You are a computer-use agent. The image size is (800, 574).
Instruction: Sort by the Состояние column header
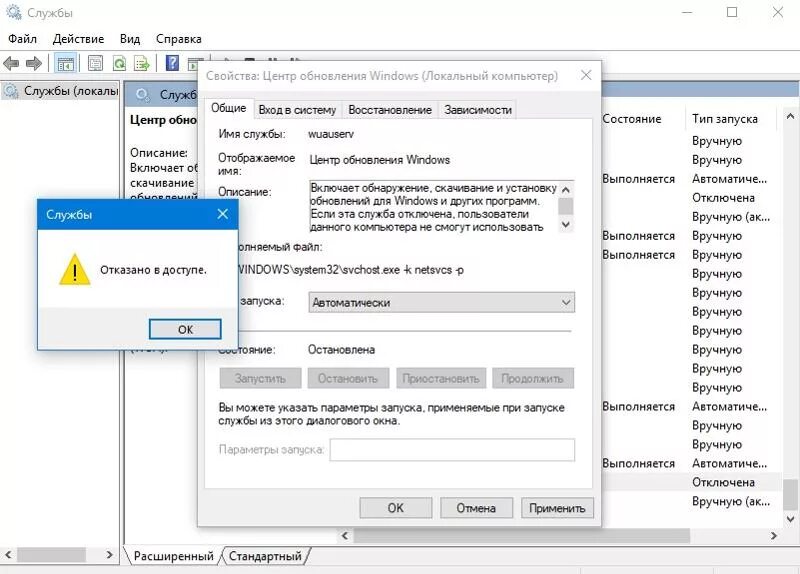coord(632,119)
